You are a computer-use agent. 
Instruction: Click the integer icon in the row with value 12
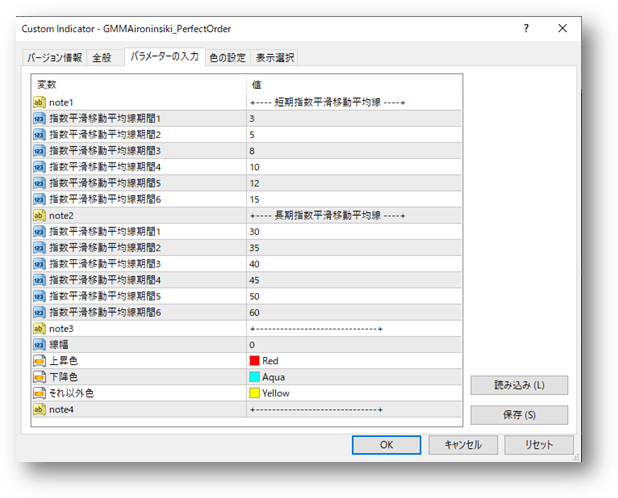click(39, 183)
